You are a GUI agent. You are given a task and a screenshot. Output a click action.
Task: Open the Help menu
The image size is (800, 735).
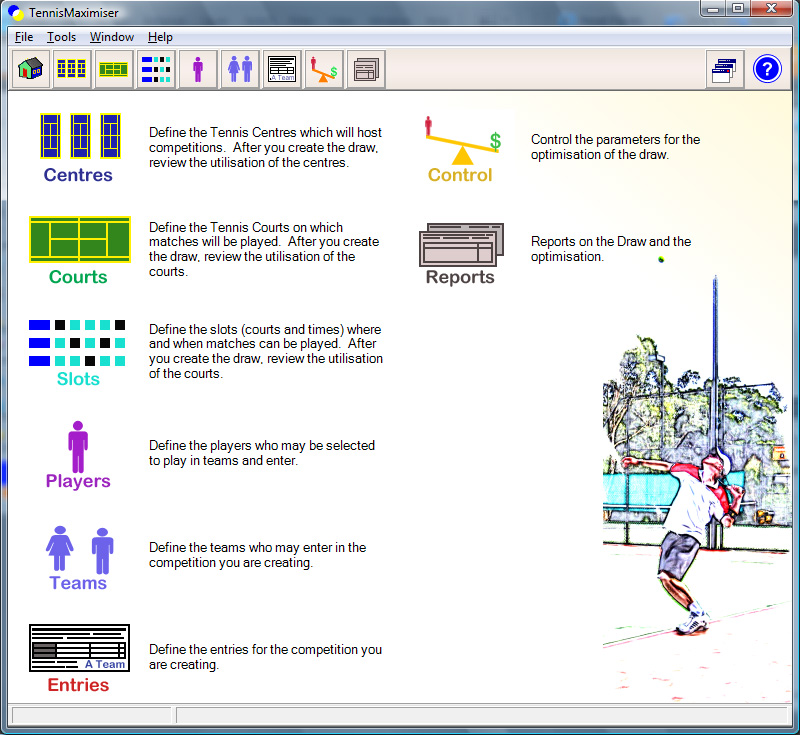coord(160,37)
